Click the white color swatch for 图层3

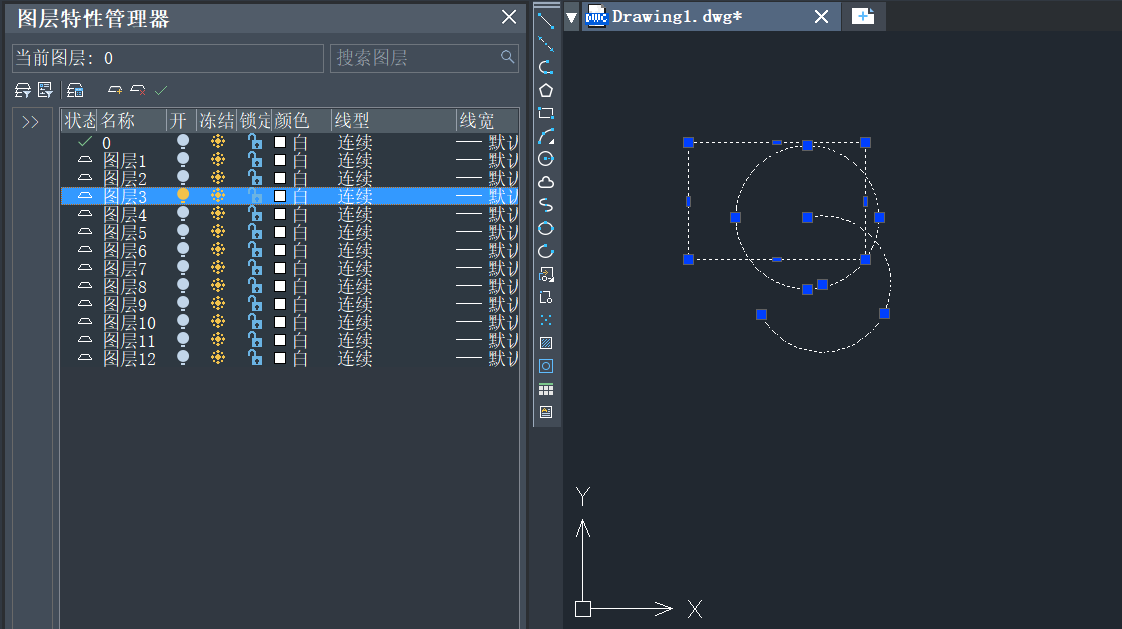point(280,196)
